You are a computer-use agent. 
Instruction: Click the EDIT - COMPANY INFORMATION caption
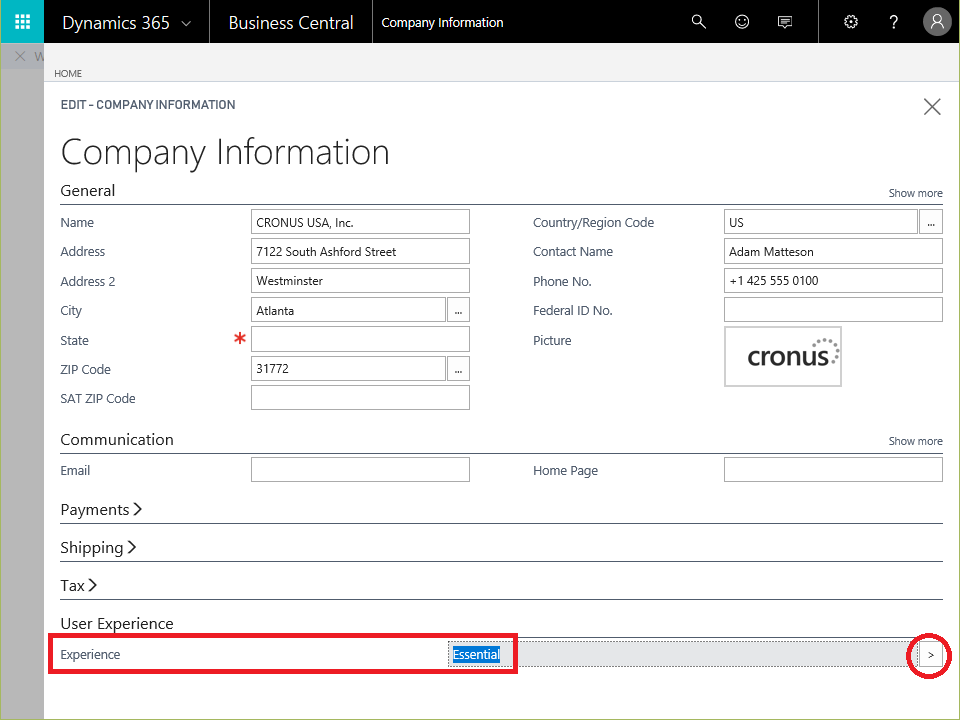pos(148,105)
